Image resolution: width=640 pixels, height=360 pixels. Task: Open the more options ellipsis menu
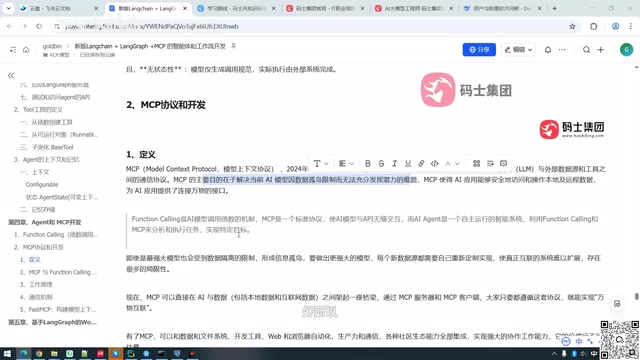point(562,50)
